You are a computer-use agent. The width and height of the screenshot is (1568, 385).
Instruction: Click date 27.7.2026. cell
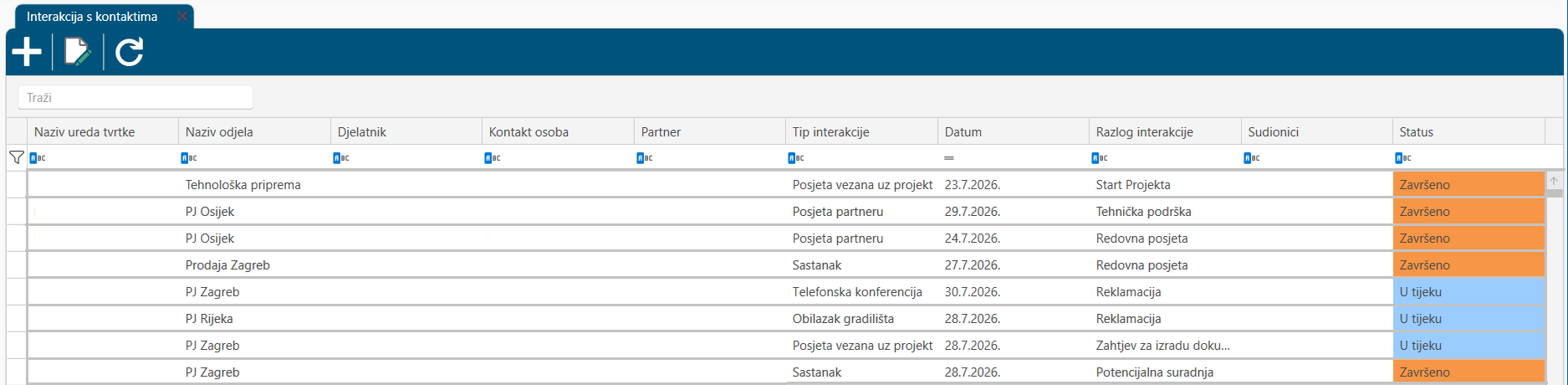[1014, 264]
